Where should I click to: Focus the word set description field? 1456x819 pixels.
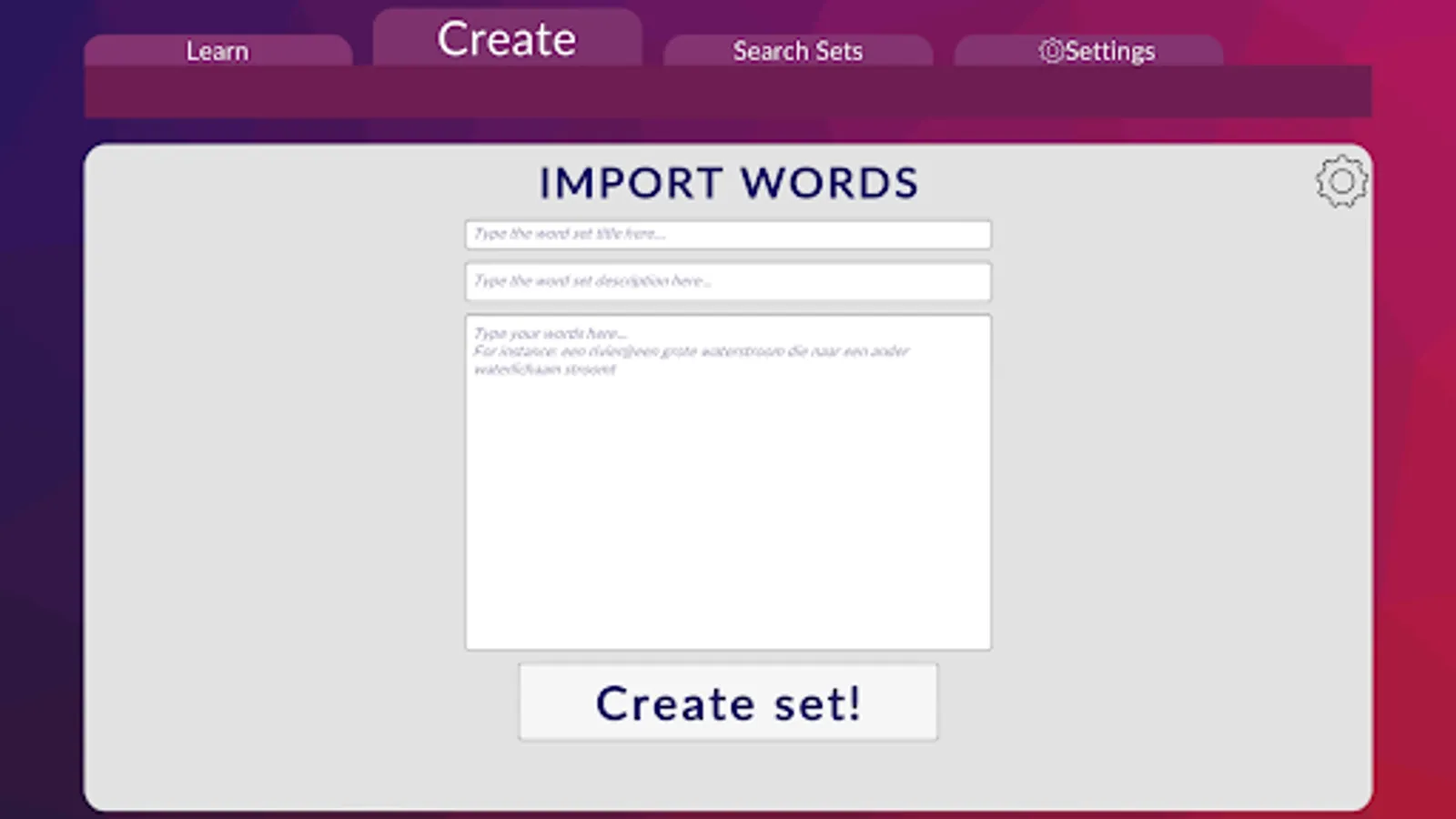pyautogui.click(x=728, y=282)
